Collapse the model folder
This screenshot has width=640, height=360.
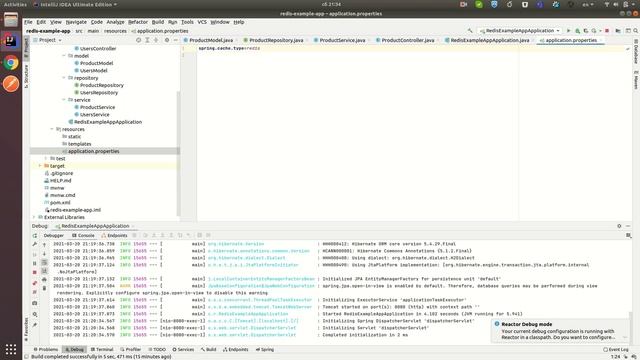pos(64,56)
